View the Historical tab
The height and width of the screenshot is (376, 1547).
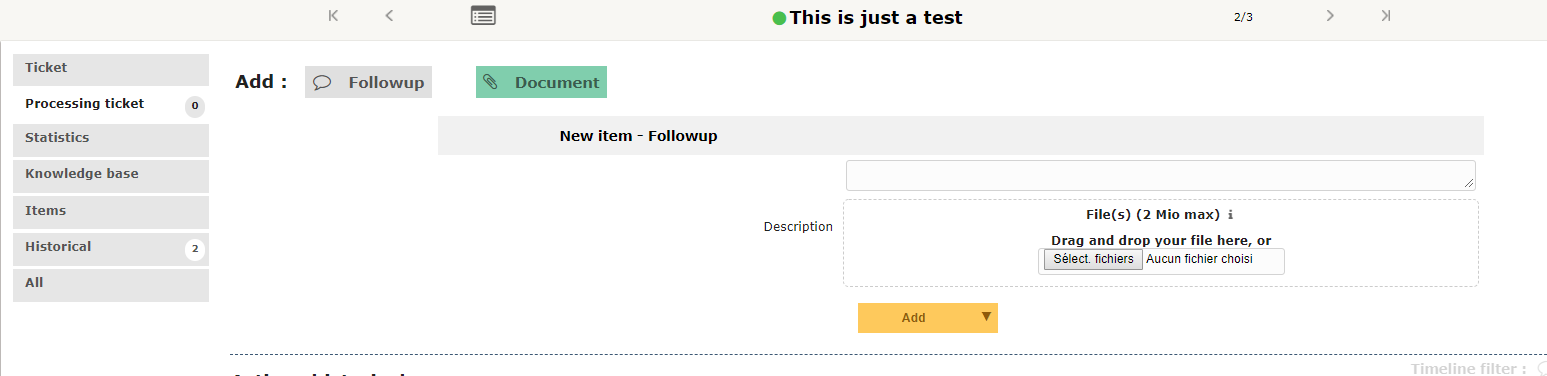point(111,248)
